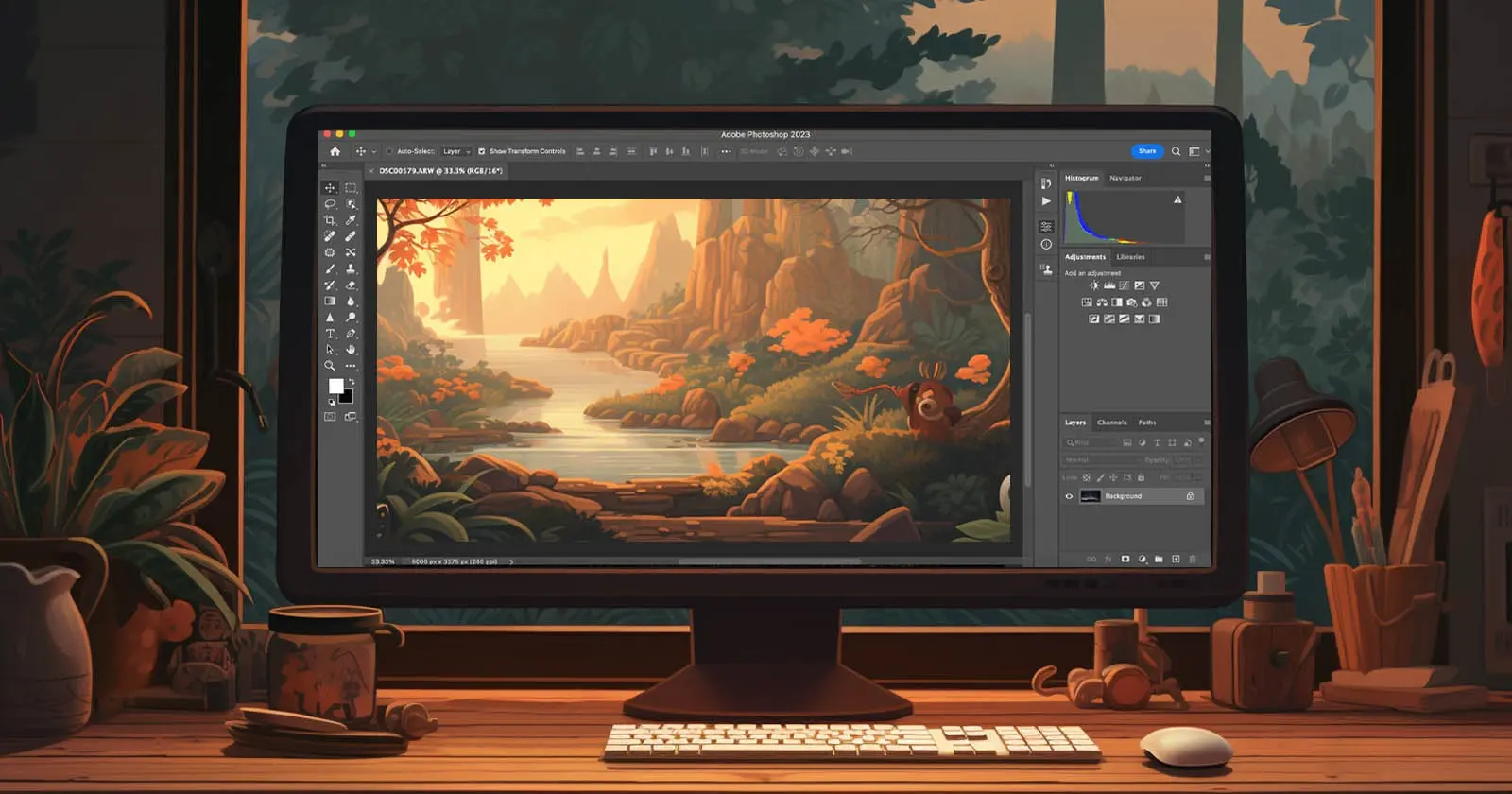Open the Adjustments panel options menu

point(1207,257)
